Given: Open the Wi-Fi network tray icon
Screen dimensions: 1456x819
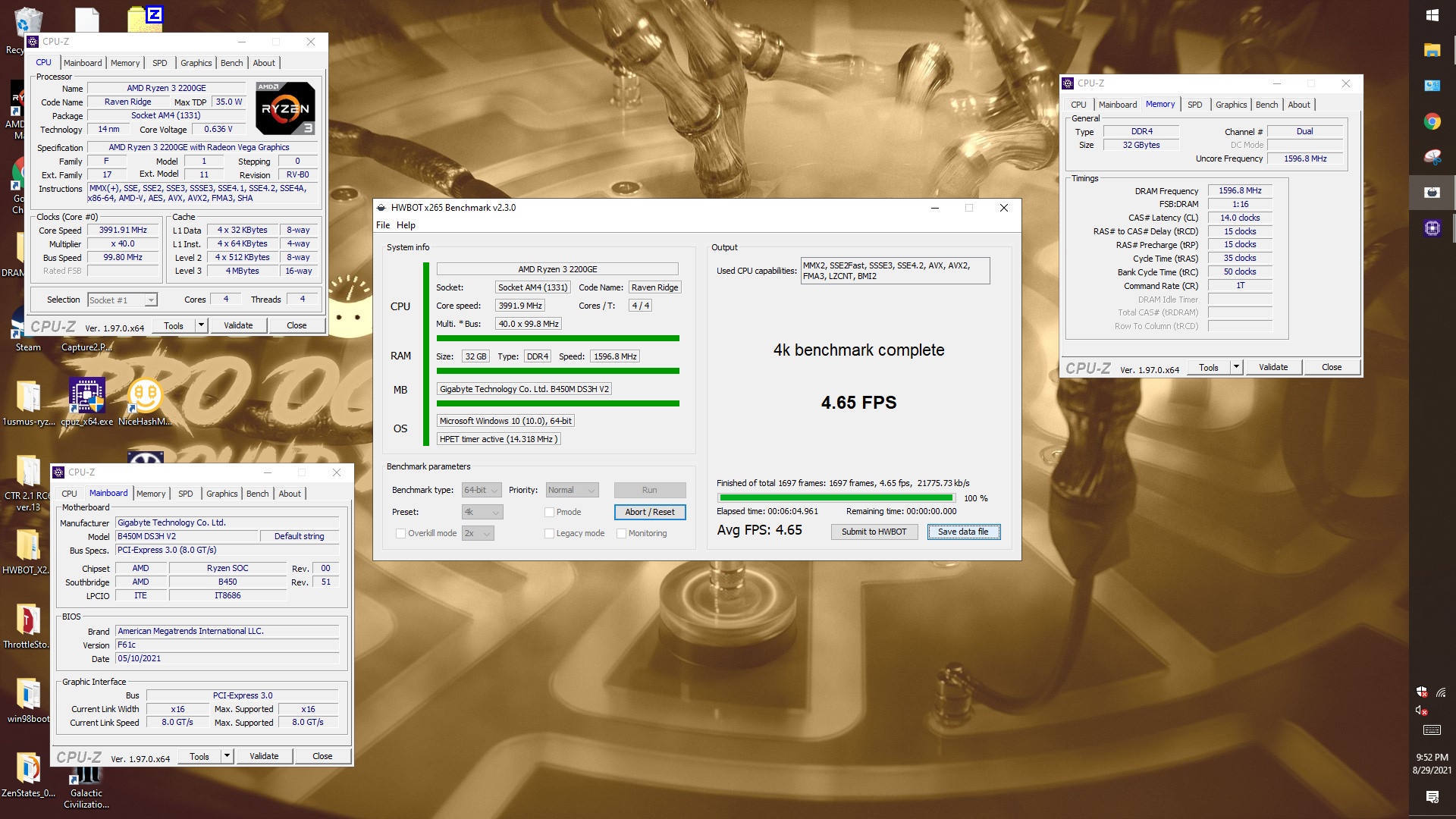Looking at the screenshot, I should point(1441,692).
